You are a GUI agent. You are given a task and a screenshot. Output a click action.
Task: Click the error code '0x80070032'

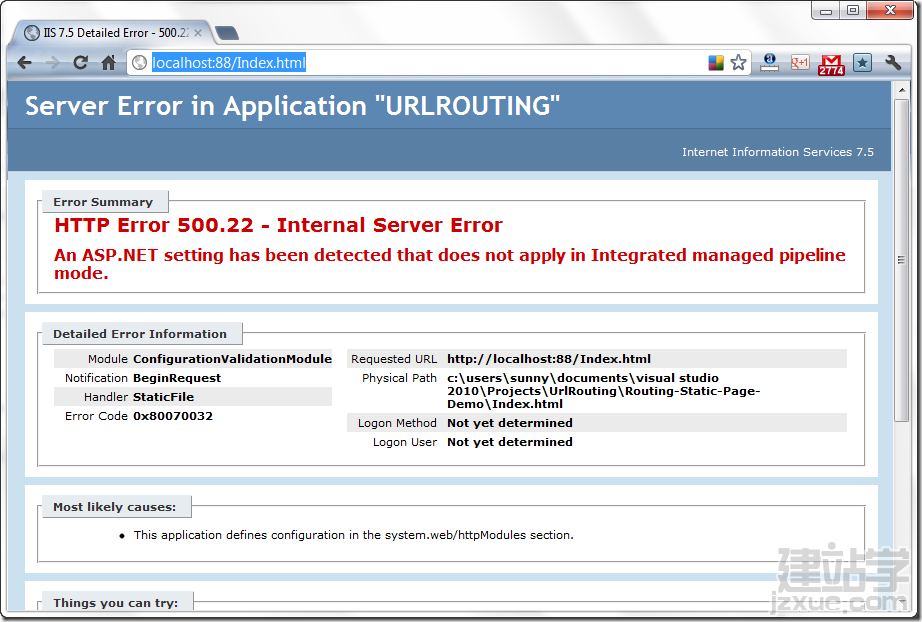[x=173, y=416]
